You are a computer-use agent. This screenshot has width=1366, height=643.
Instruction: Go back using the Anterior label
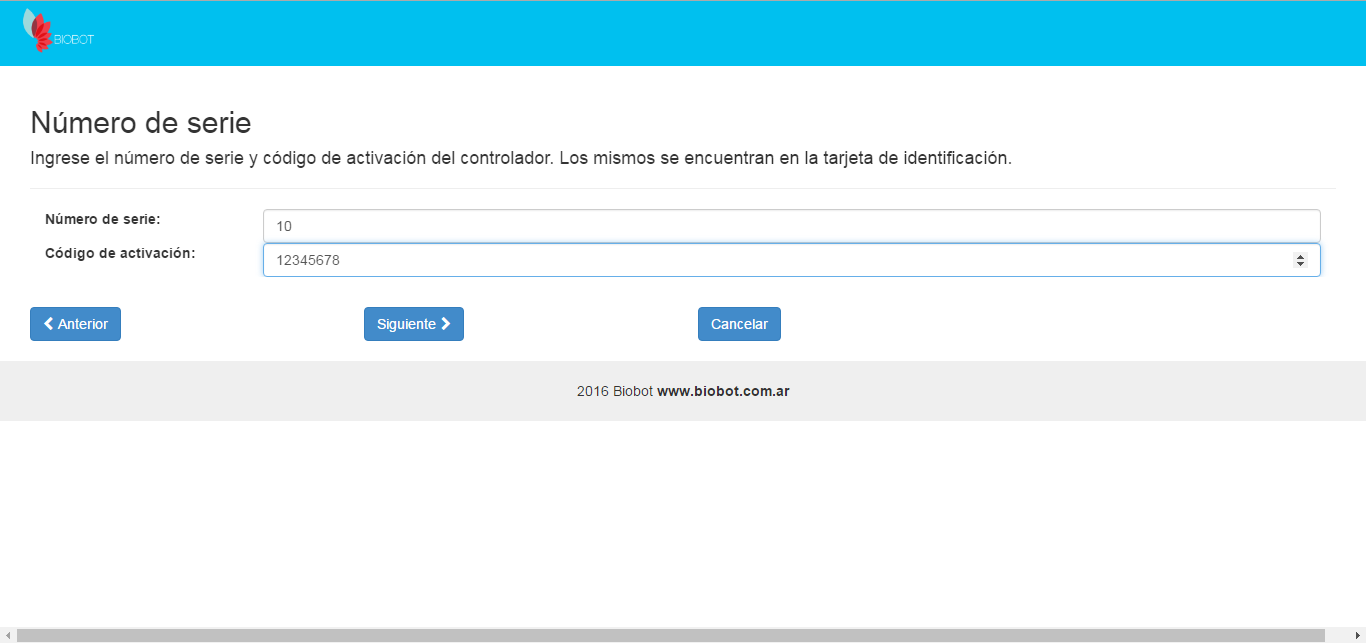click(83, 324)
